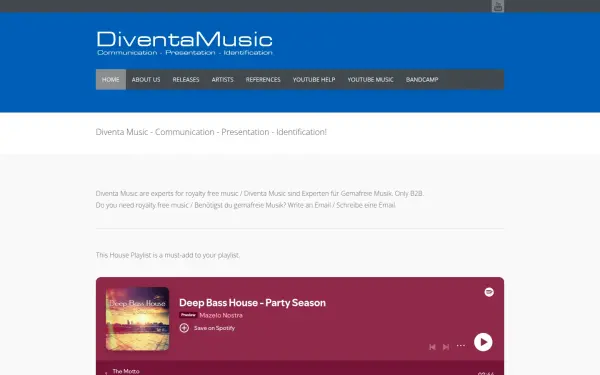
Task: Open the YouTube icon in top bar
Action: tap(497, 6)
